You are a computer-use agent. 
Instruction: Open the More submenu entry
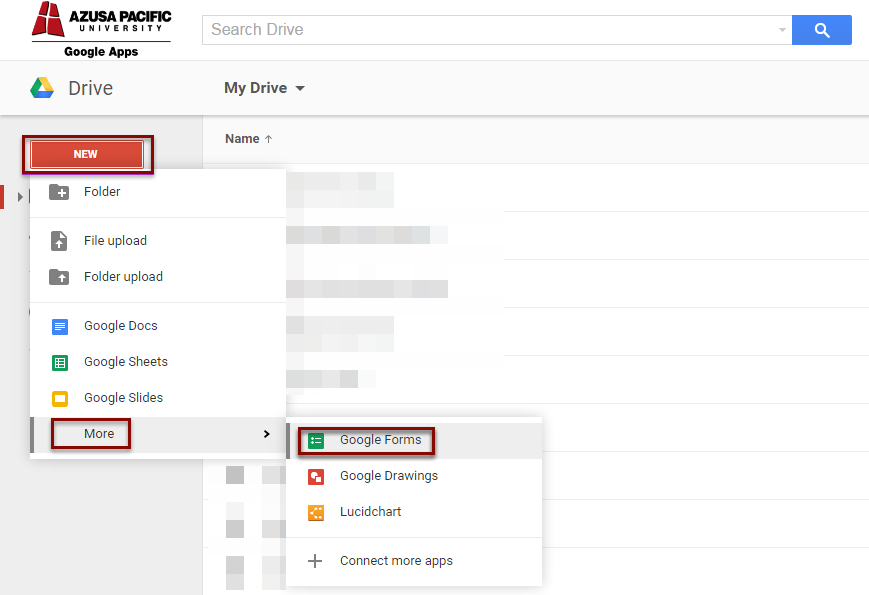(x=158, y=434)
